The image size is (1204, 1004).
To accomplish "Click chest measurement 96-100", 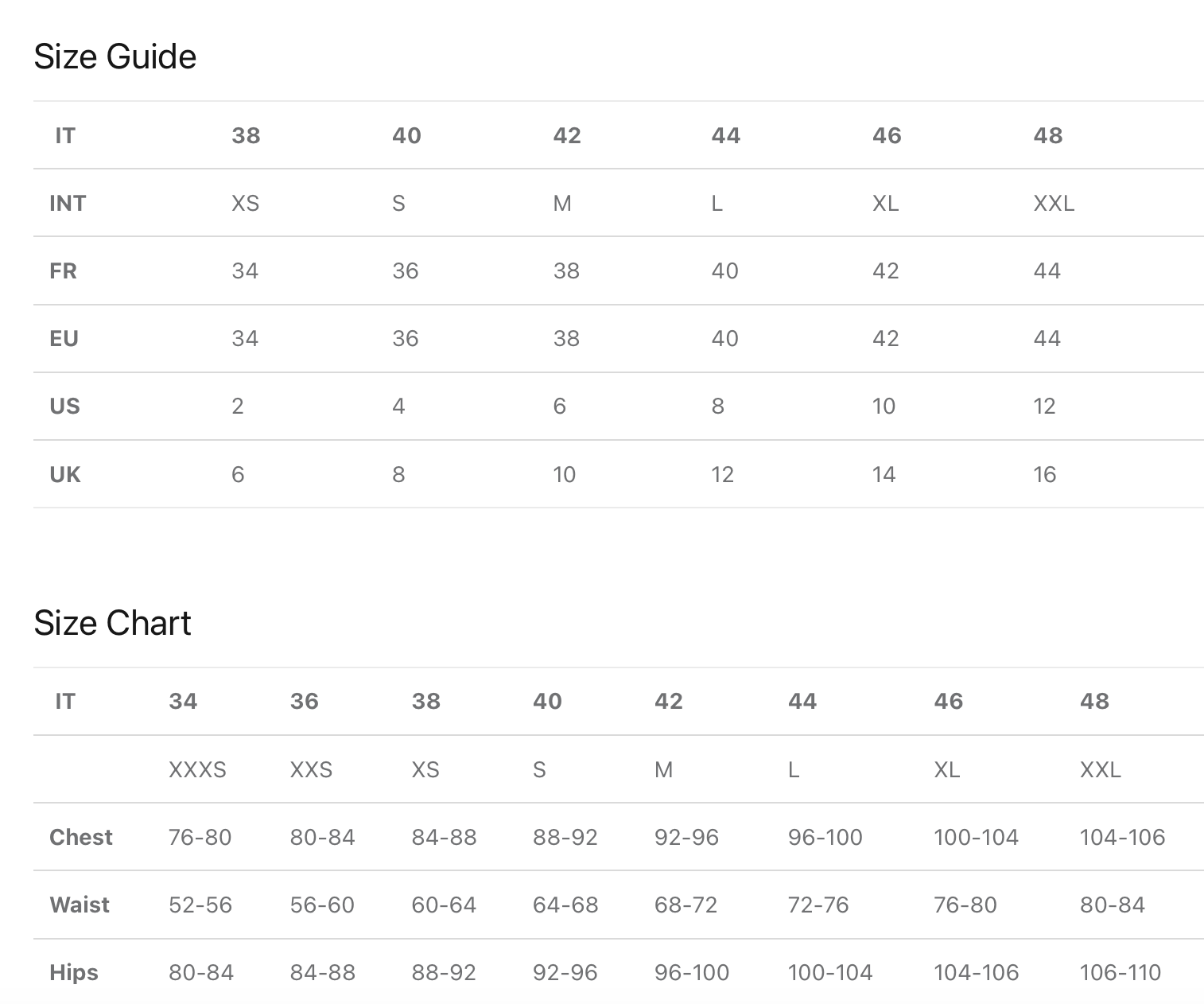I will [825, 838].
